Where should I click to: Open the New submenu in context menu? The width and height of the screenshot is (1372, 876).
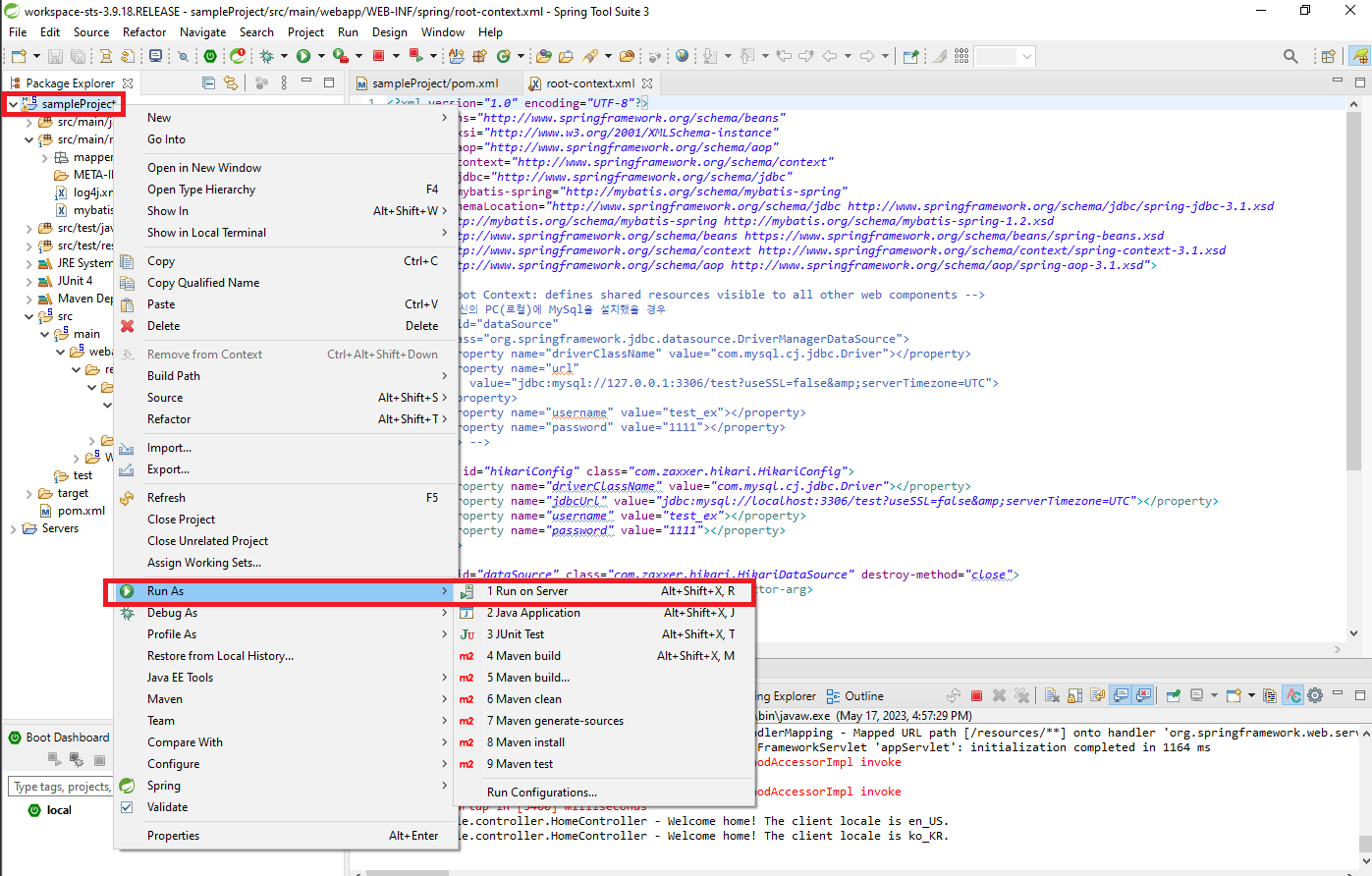tap(286, 118)
